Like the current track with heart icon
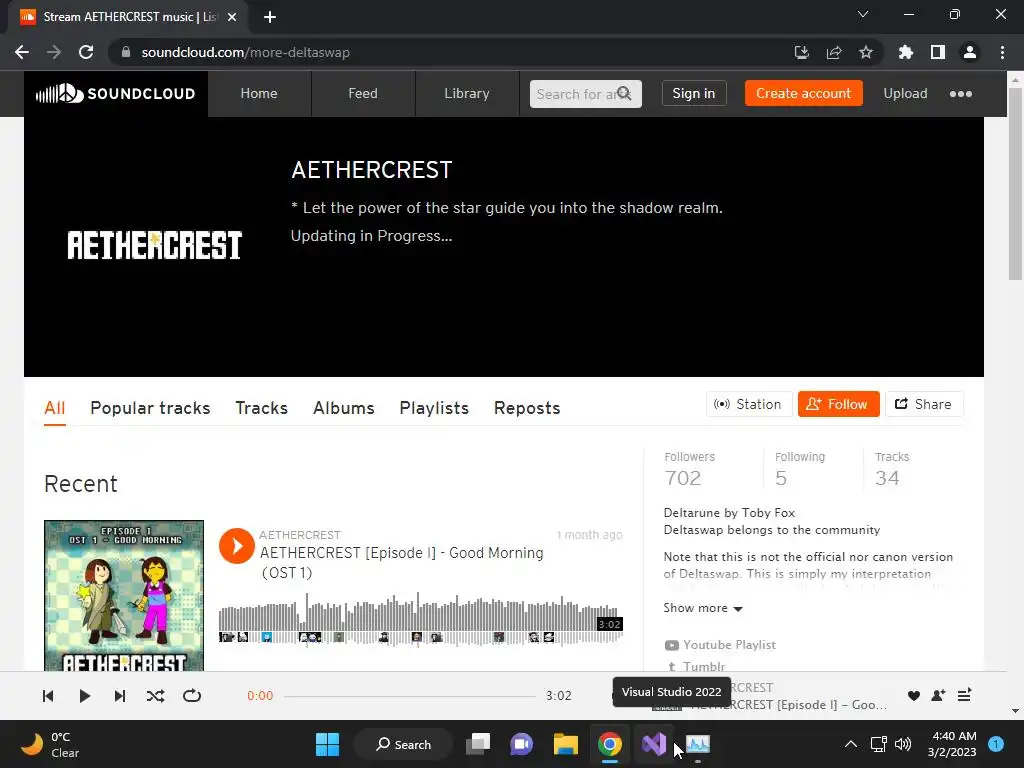The width and height of the screenshot is (1024, 768). tap(914, 696)
